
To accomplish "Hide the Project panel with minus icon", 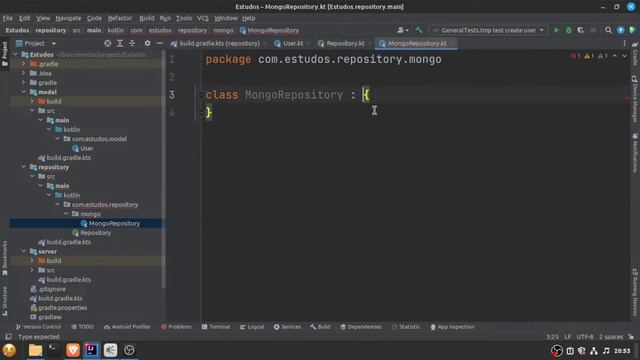I will click(160, 43).
